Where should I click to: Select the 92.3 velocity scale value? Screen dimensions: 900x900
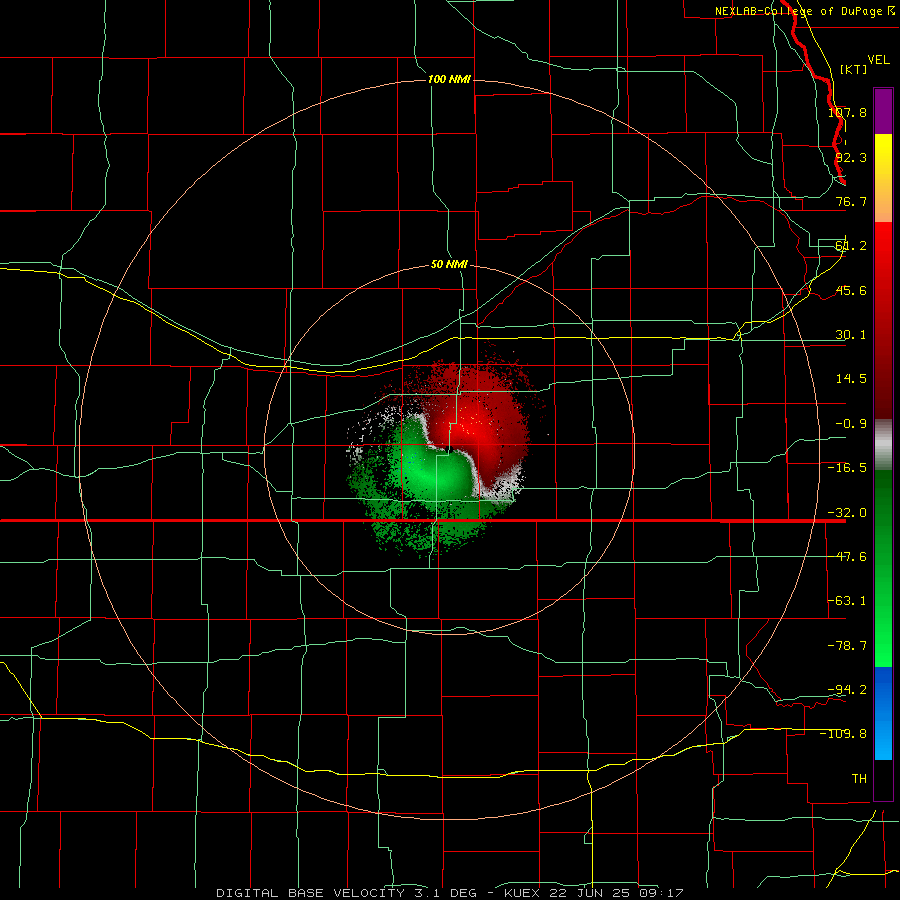click(851, 157)
